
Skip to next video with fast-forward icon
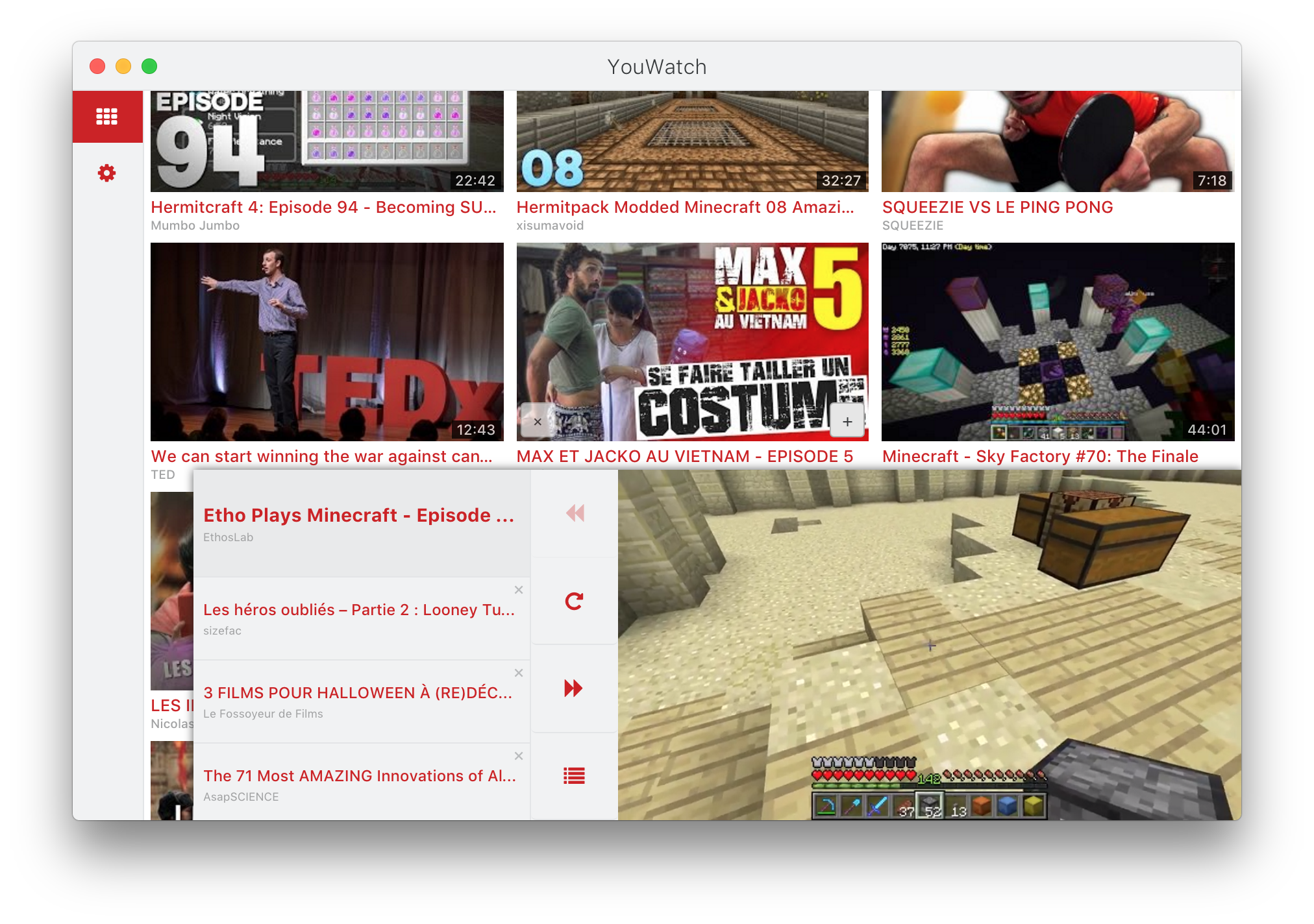(x=575, y=688)
